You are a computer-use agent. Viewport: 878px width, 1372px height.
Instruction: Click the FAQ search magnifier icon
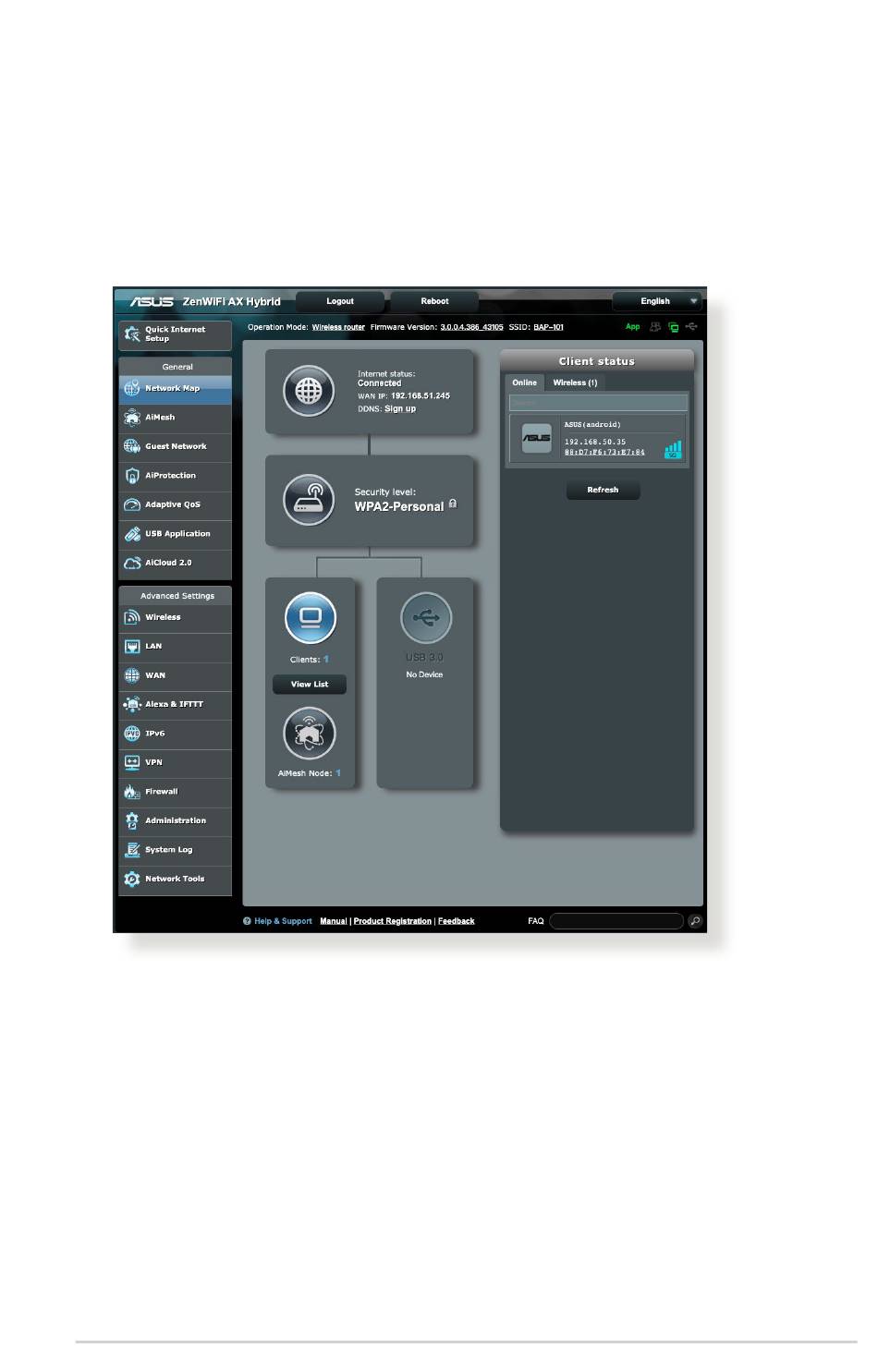695,922
